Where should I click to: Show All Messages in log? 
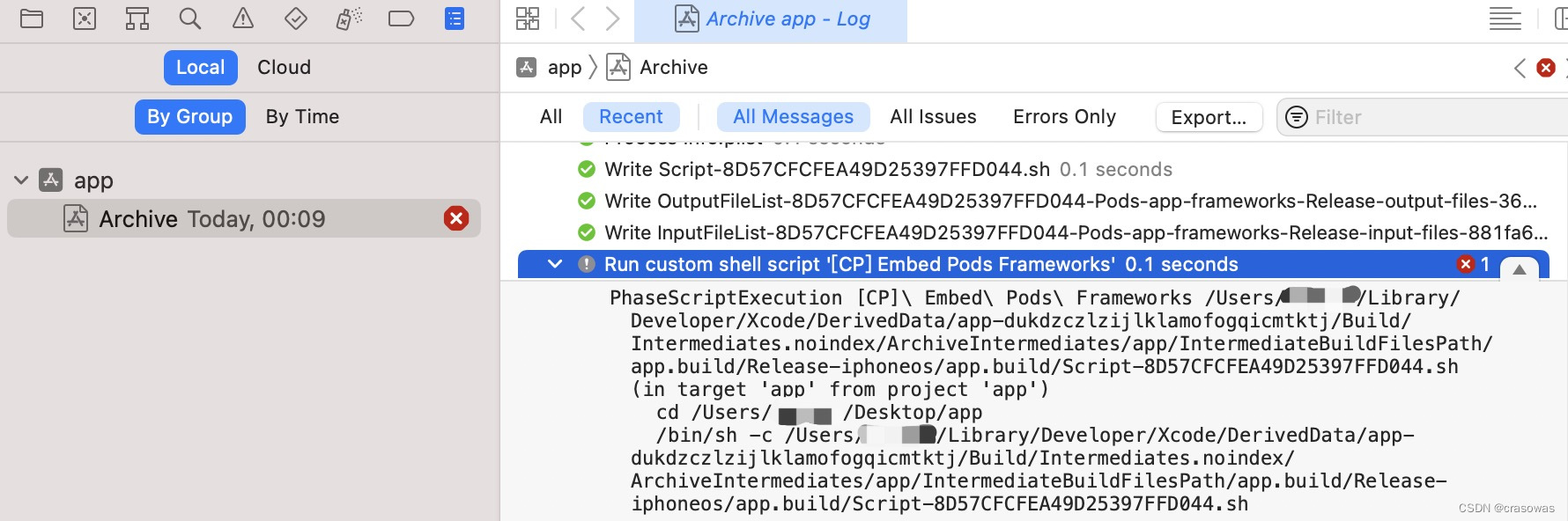coord(794,117)
